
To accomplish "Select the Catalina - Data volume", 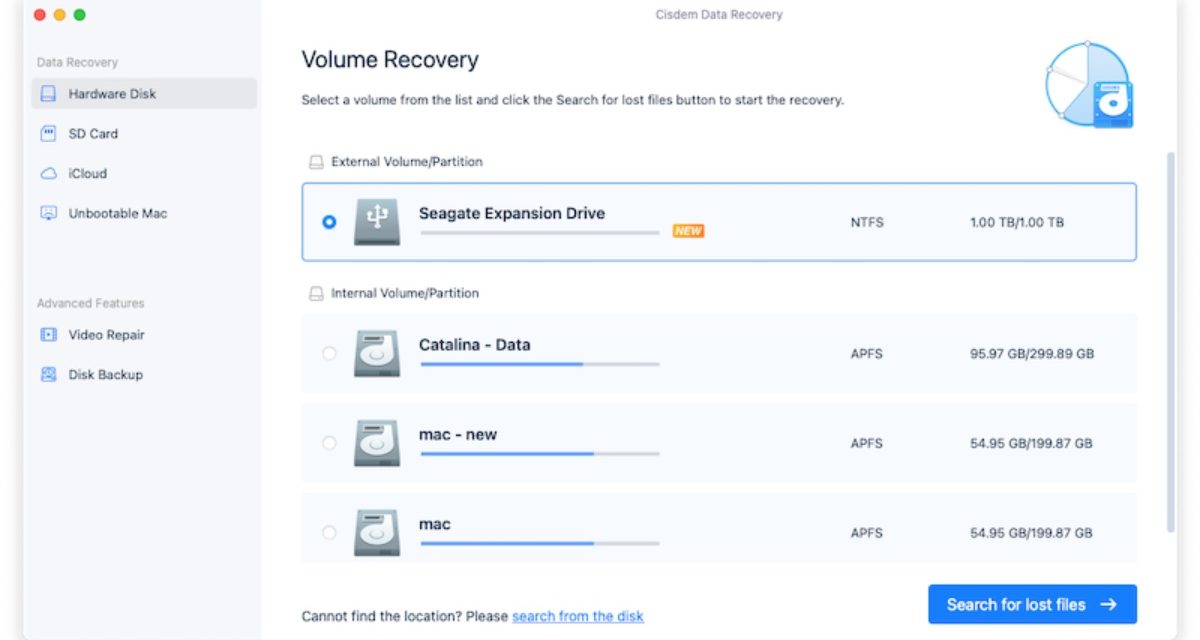I will click(x=330, y=353).
